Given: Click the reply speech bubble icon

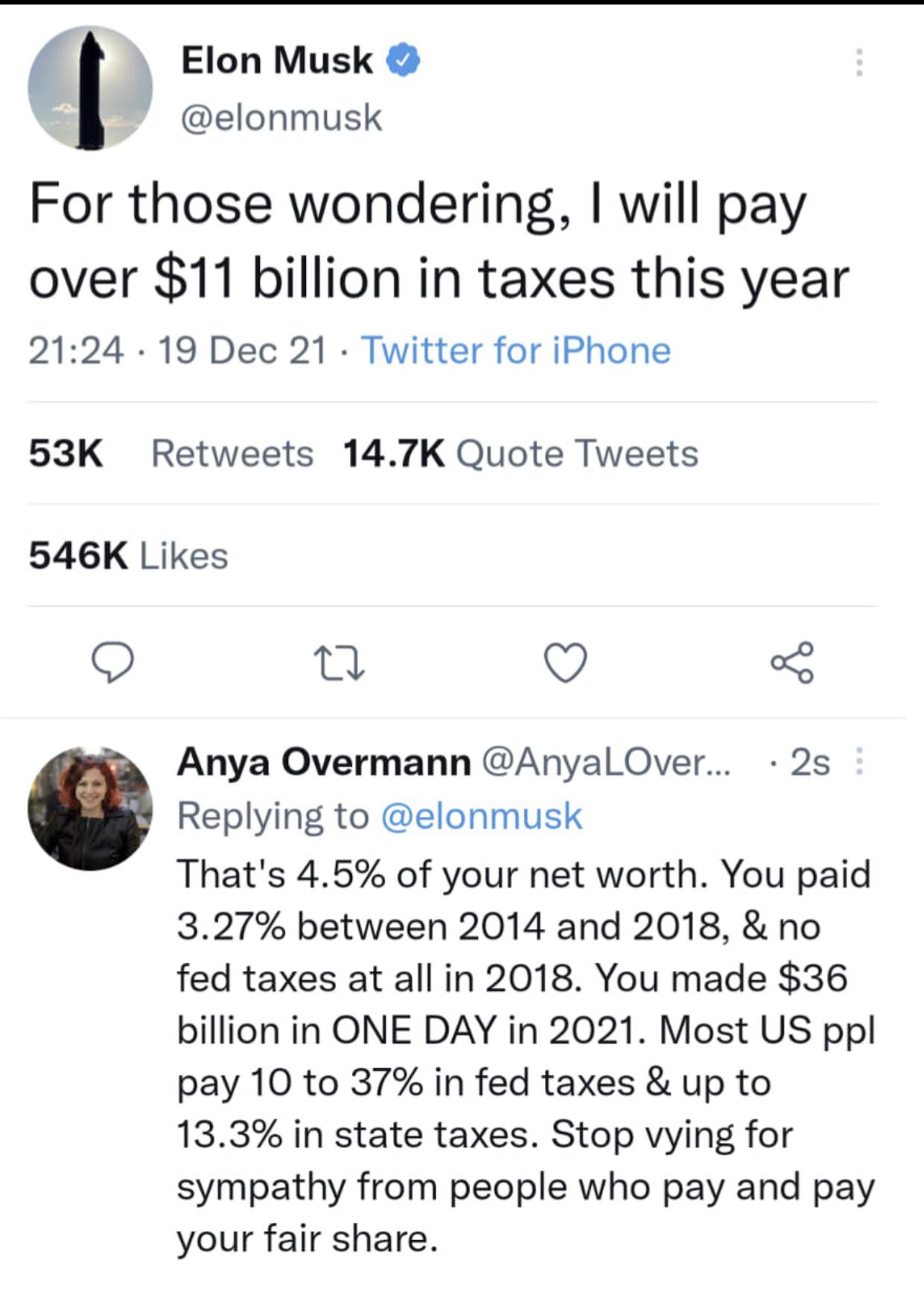Looking at the screenshot, I should coord(112,664).
